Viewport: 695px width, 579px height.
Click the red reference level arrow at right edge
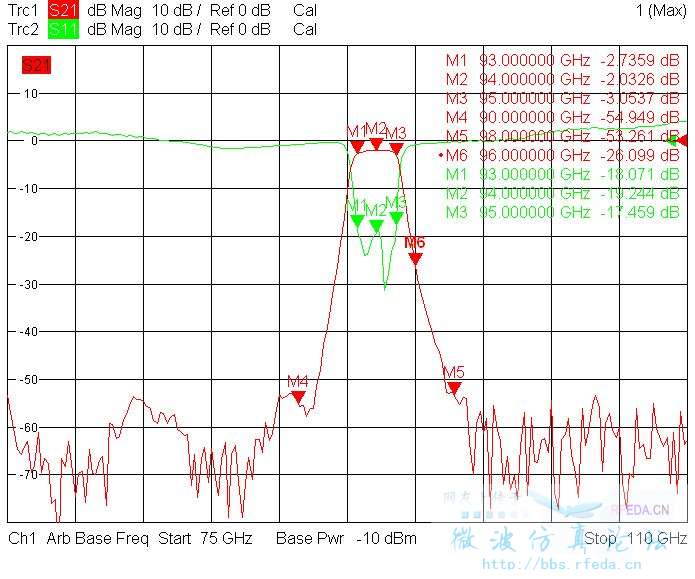point(683,141)
